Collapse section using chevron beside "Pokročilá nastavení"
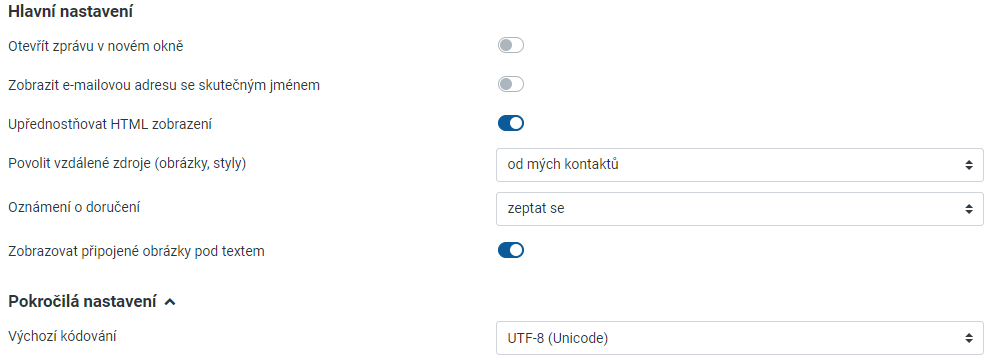The height and width of the screenshot is (363, 990). point(169,302)
